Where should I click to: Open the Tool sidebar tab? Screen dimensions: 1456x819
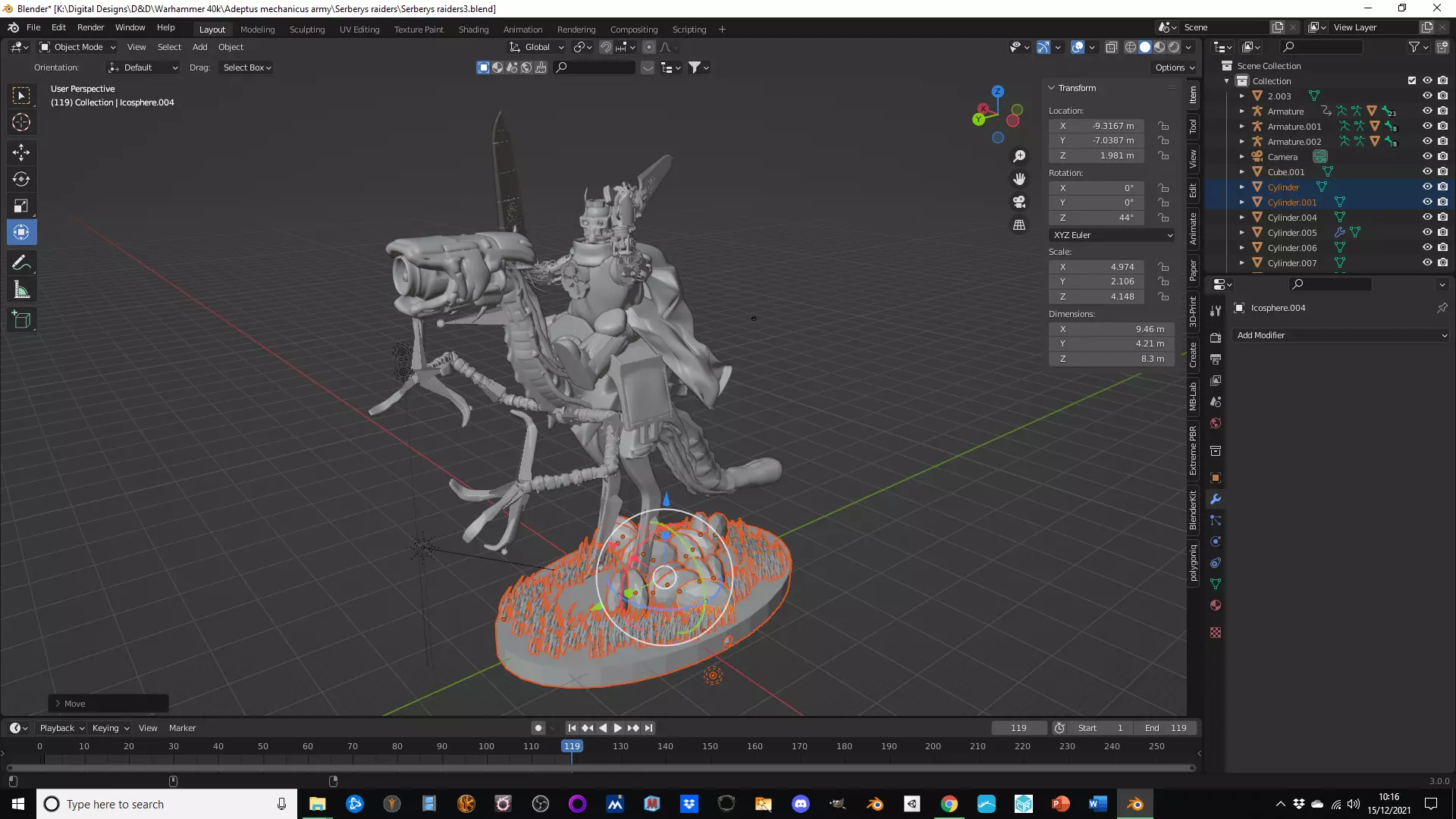click(x=1193, y=126)
